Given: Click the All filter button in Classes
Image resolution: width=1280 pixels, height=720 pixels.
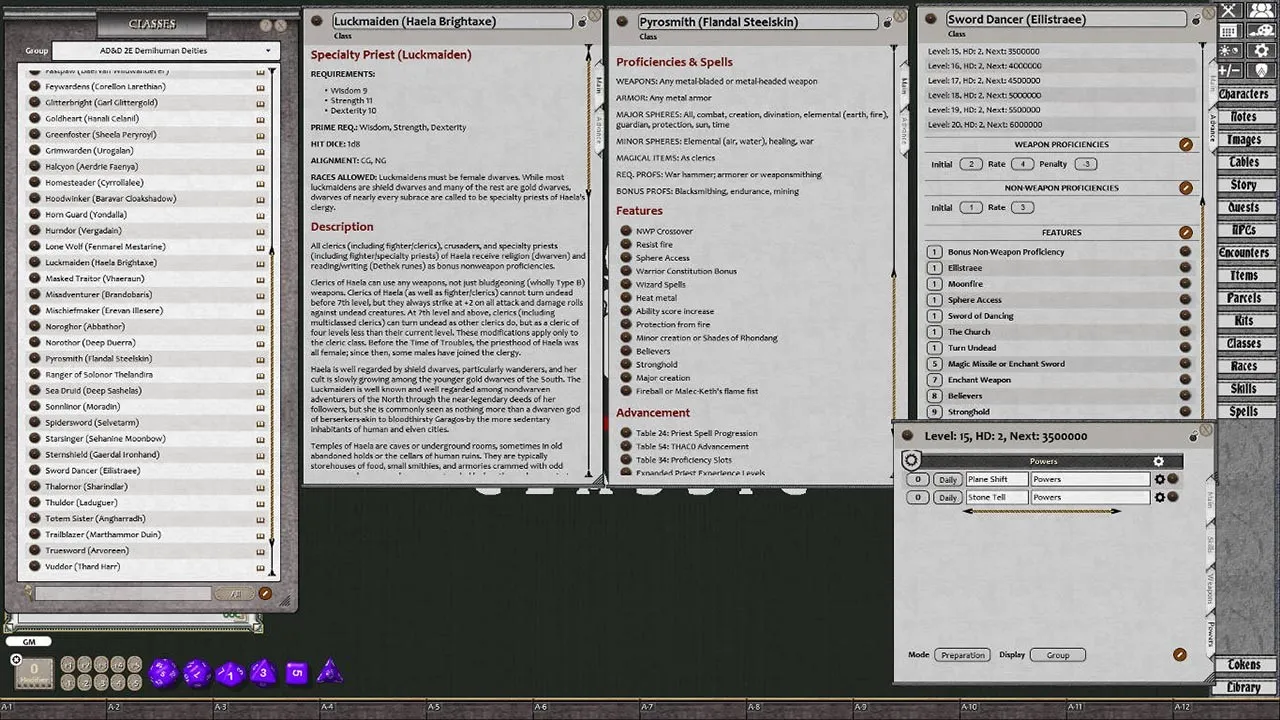Looking at the screenshot, I should point(236,593).
